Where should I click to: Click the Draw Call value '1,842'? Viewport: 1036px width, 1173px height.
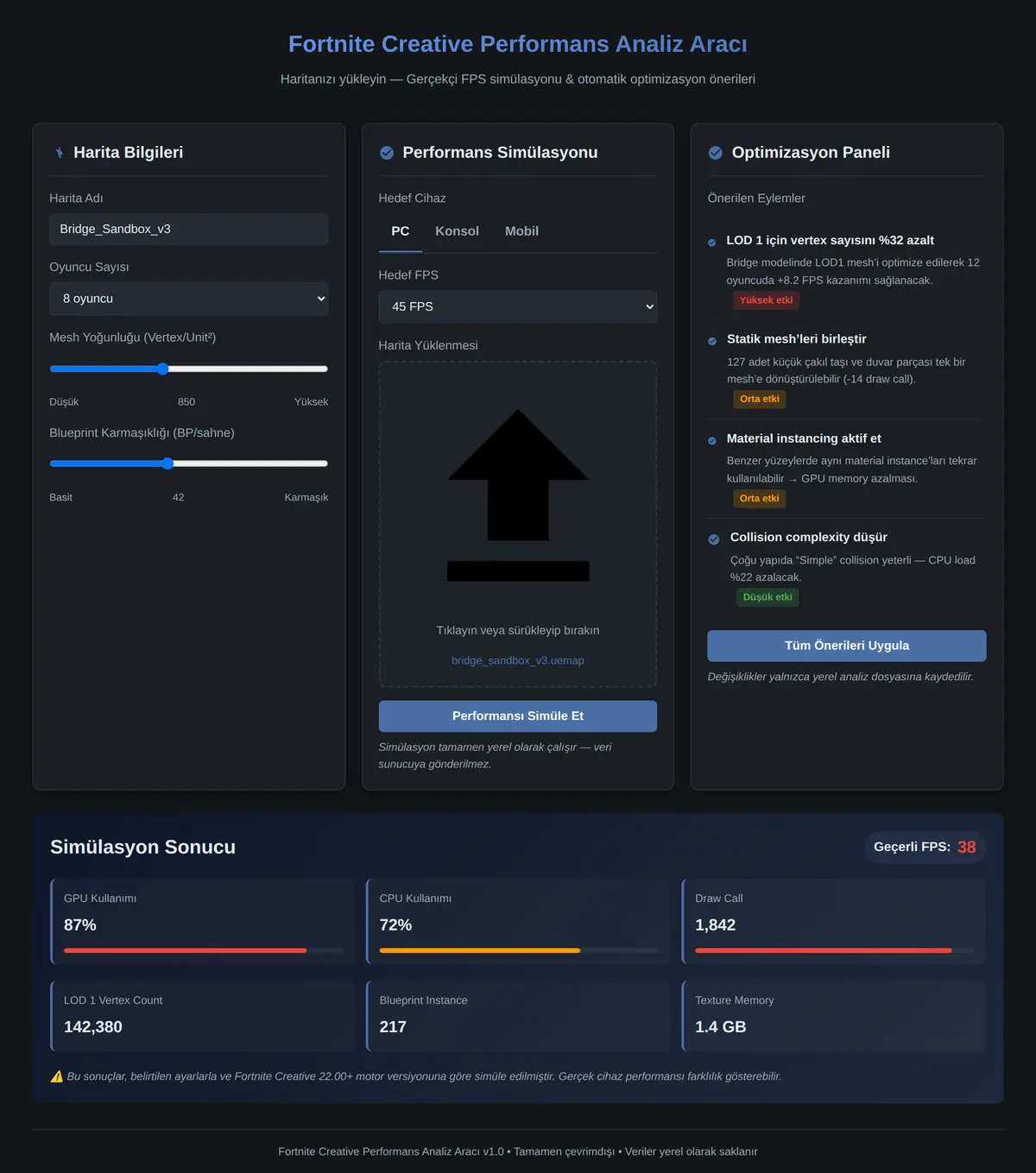coord(716,925)
